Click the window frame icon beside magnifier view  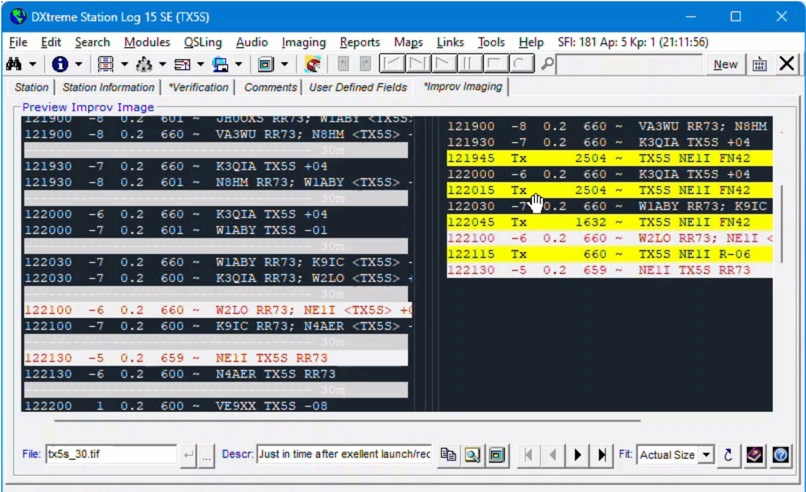click(x=497, y=455)
